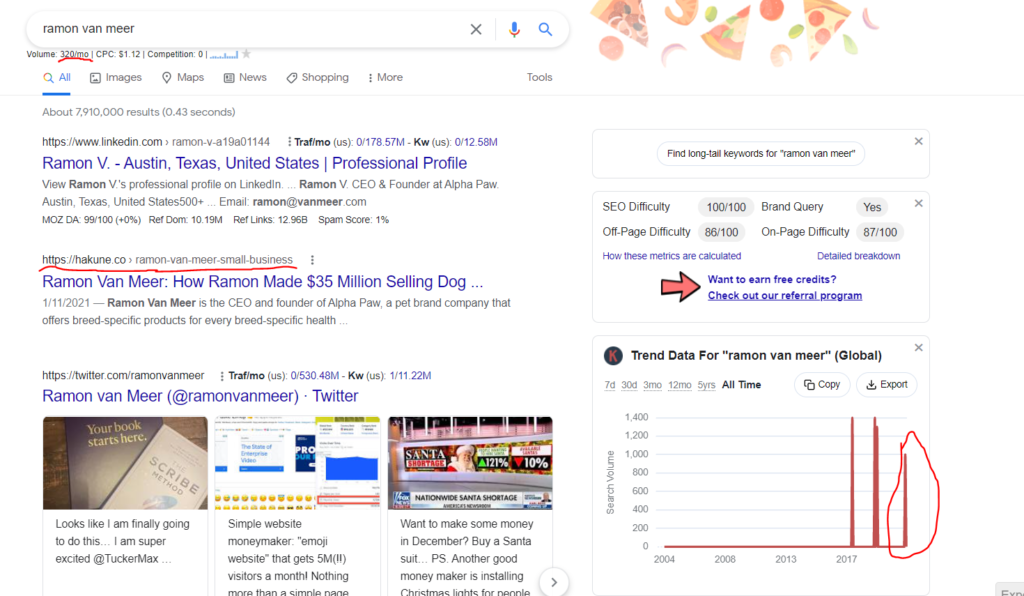Screen dimensions: 1024x596
Task: Open options for hakune.co result
Action: pos(312,260)
